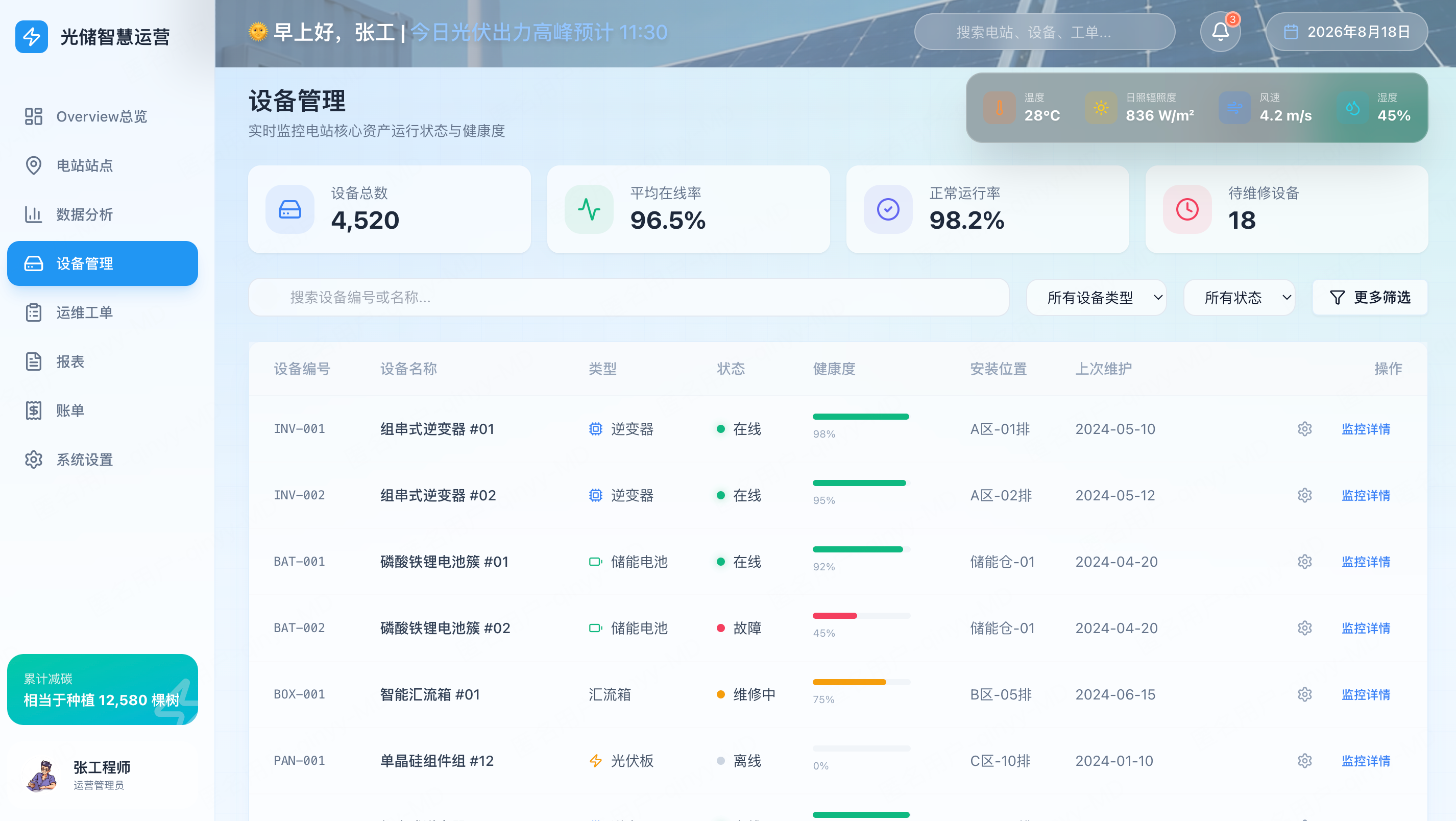
Task: Open 数据分析 sidebar item
Action: [102, 214]
